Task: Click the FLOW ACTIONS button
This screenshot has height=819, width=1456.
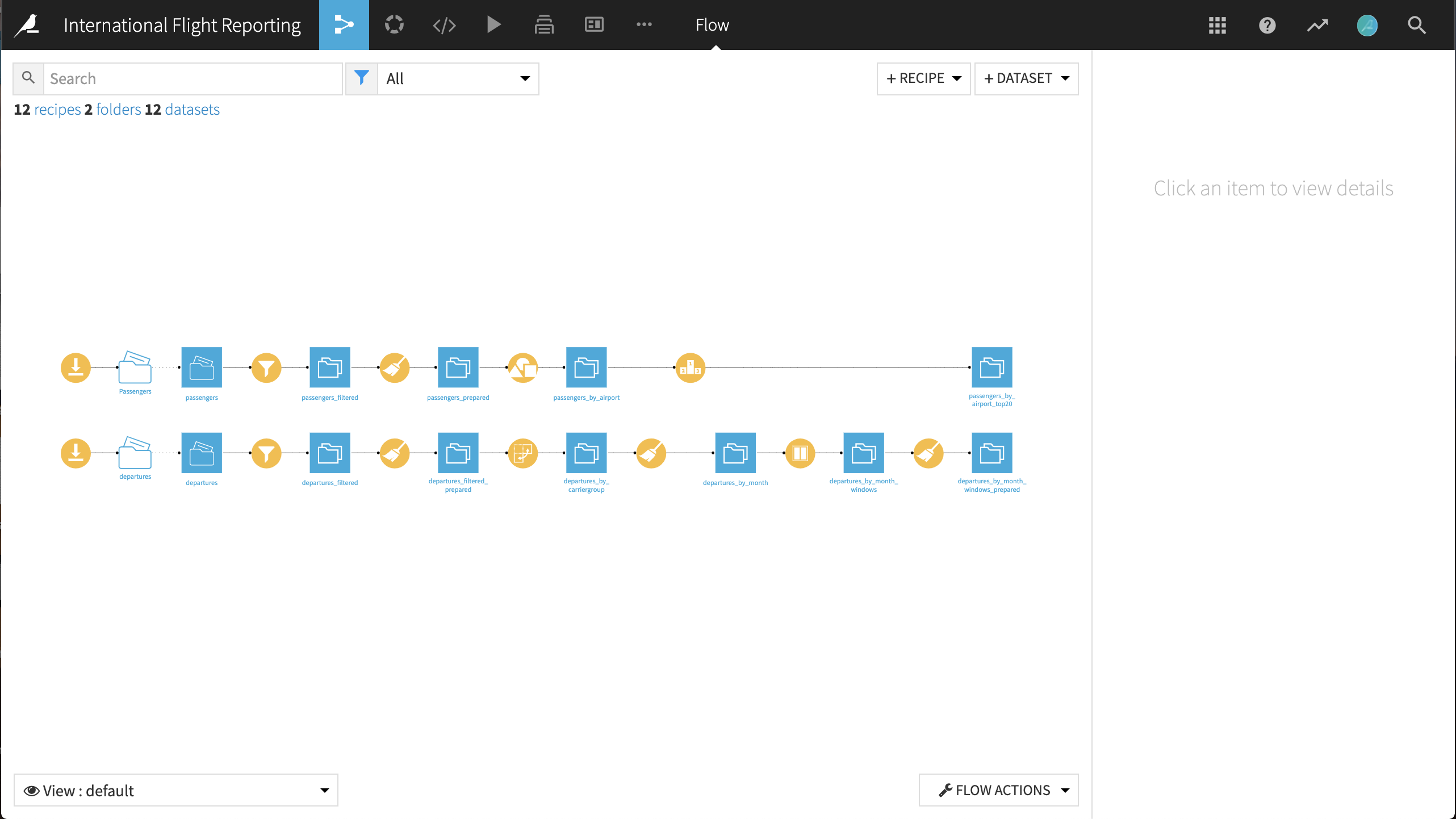Action: (x=998, y=790)
